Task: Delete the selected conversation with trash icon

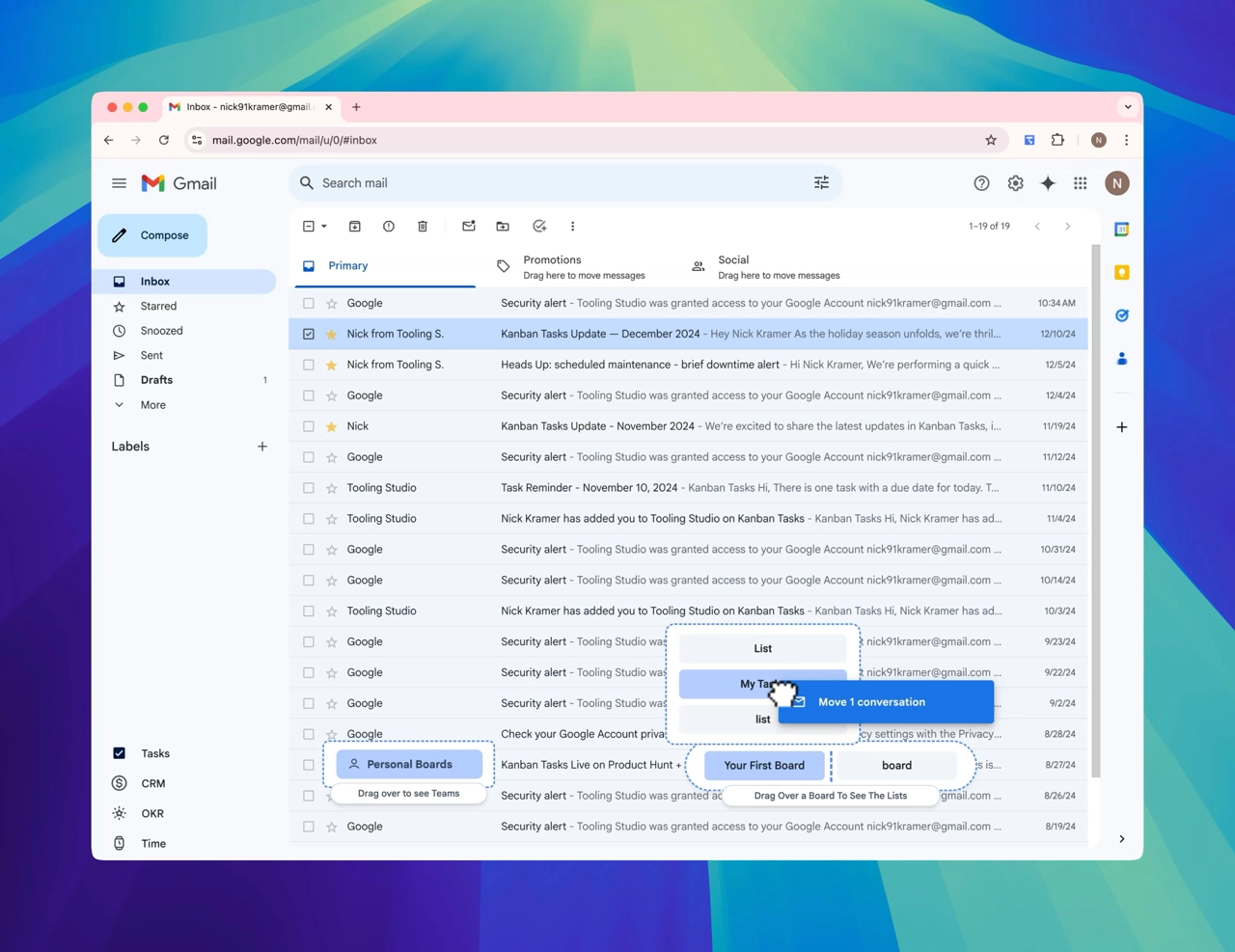Action: click(423, 227)
